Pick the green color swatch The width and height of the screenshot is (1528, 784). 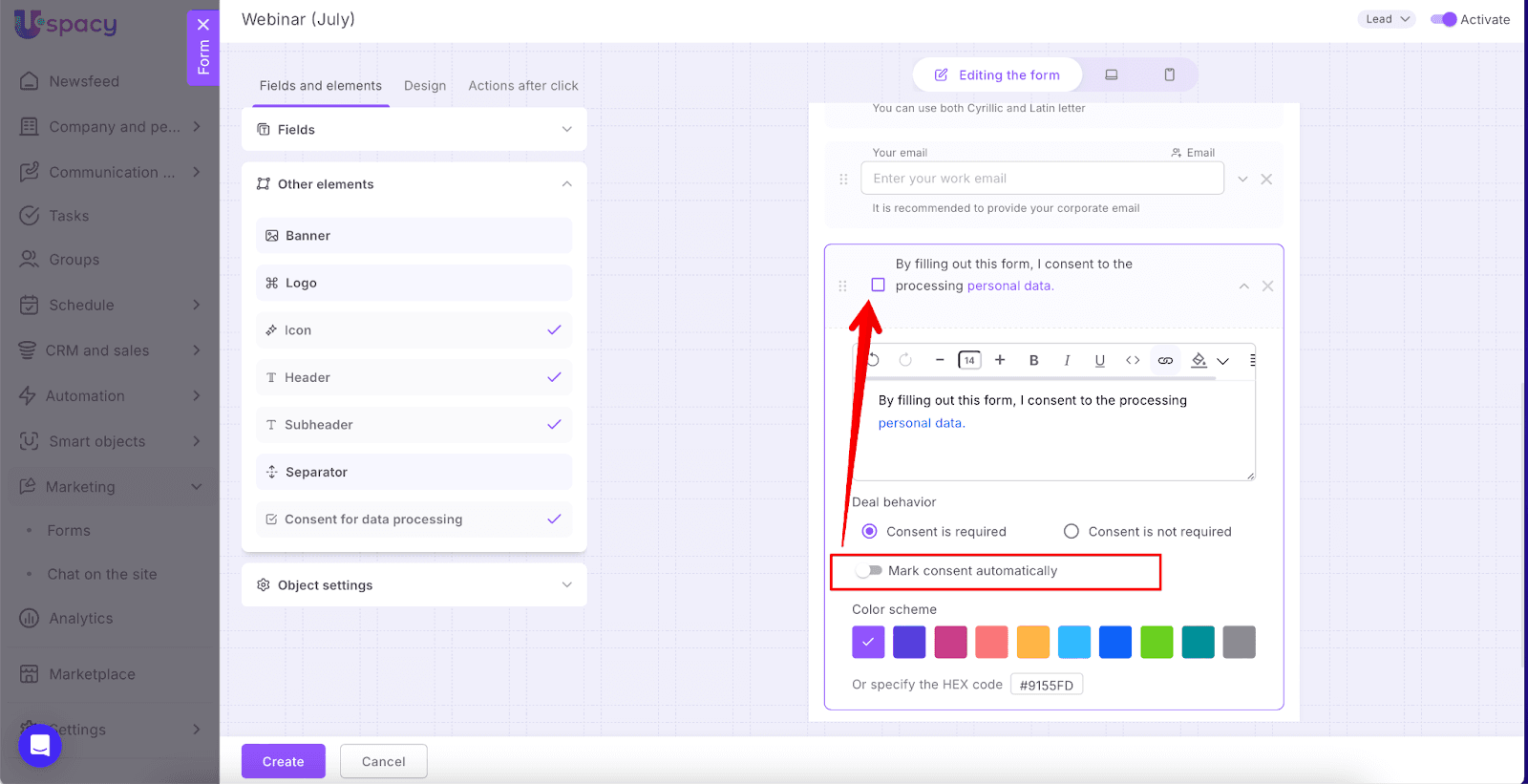point(1157,642)
